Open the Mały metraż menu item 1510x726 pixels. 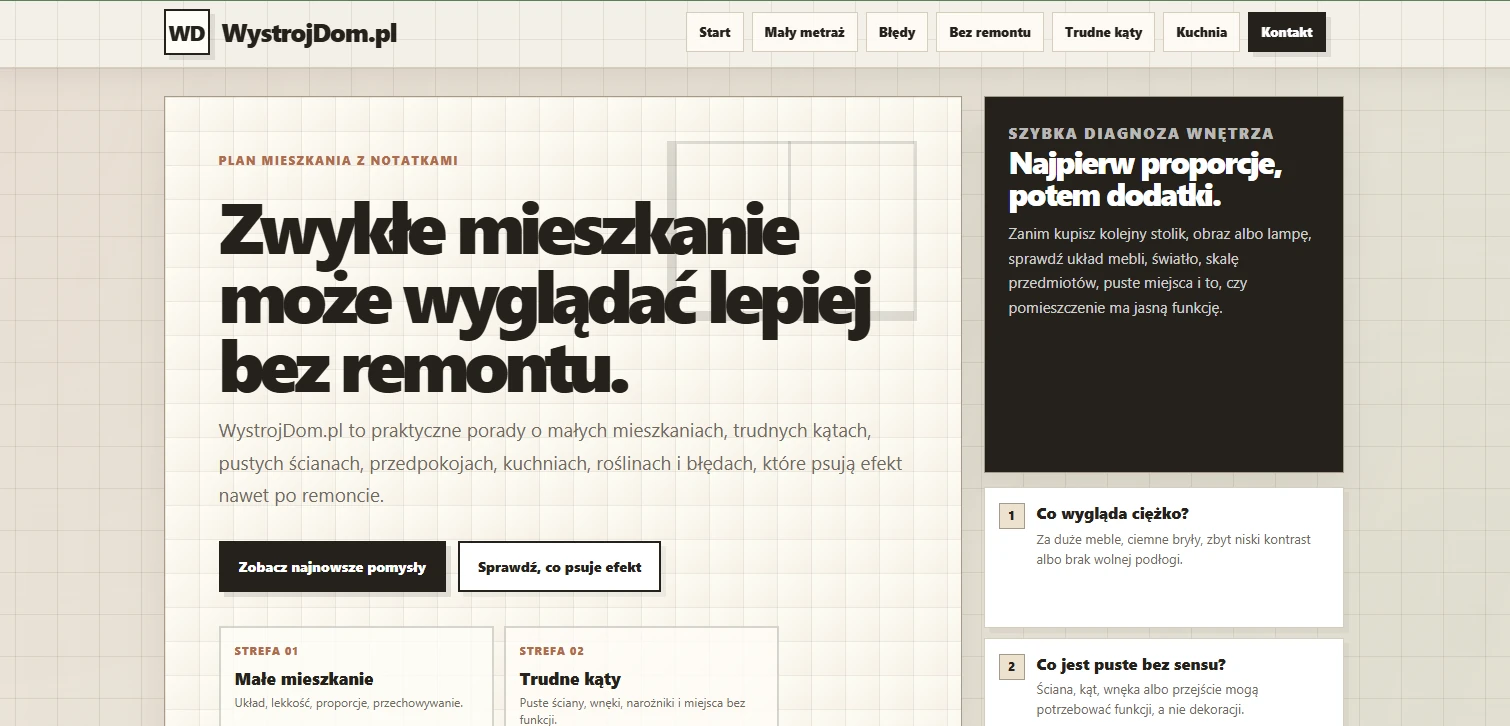coord(804,32)
